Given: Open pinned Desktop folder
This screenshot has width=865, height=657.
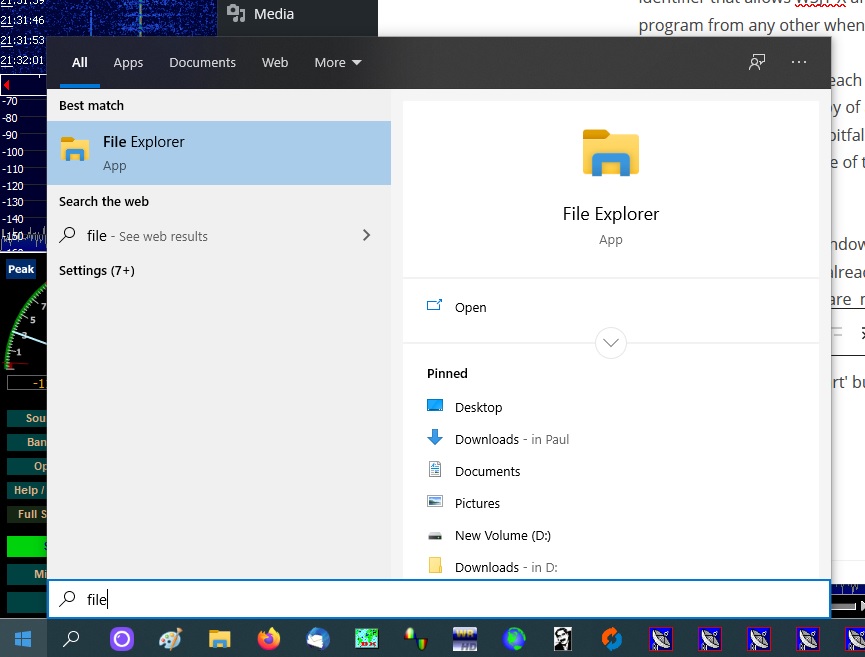Looking at the screenshot, I should click(x=478, y=407).
